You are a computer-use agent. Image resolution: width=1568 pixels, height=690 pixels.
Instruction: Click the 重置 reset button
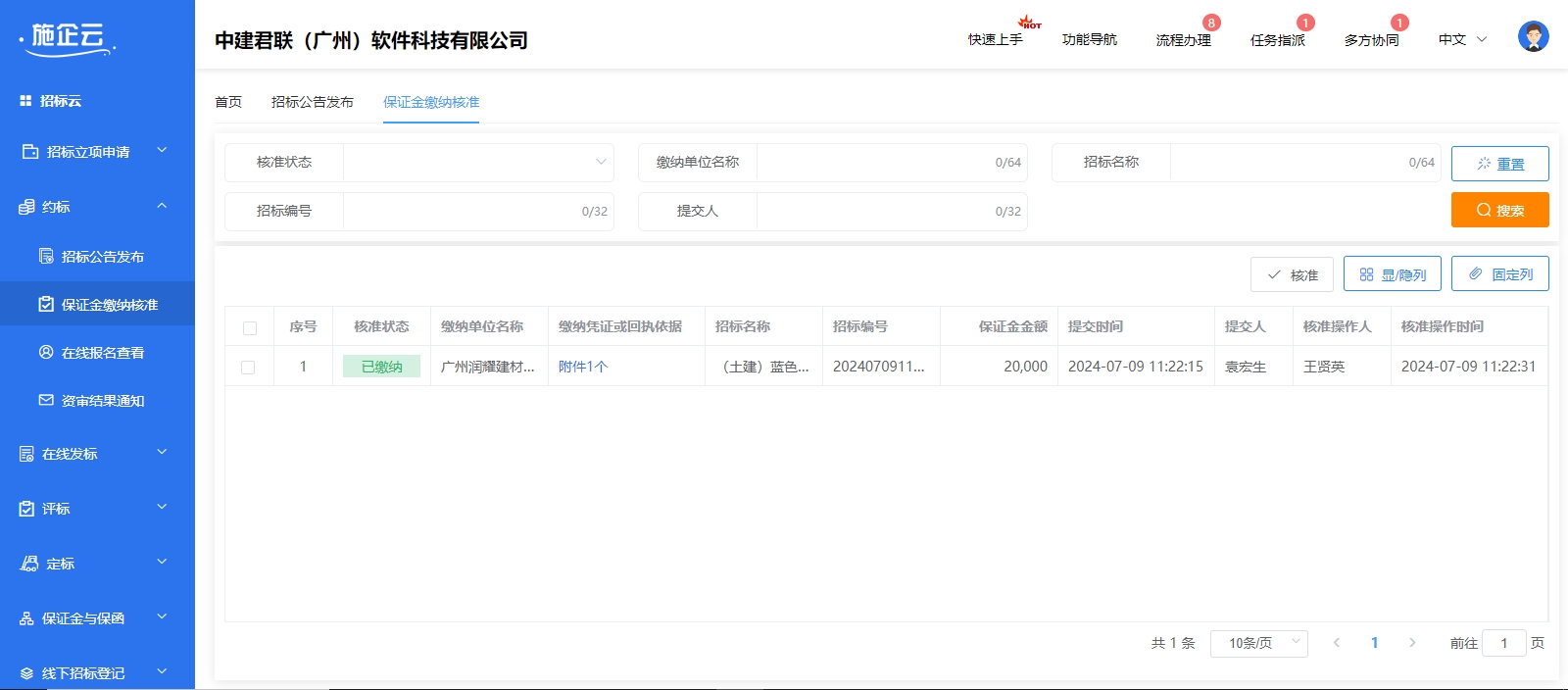[x=1499, y=164]
